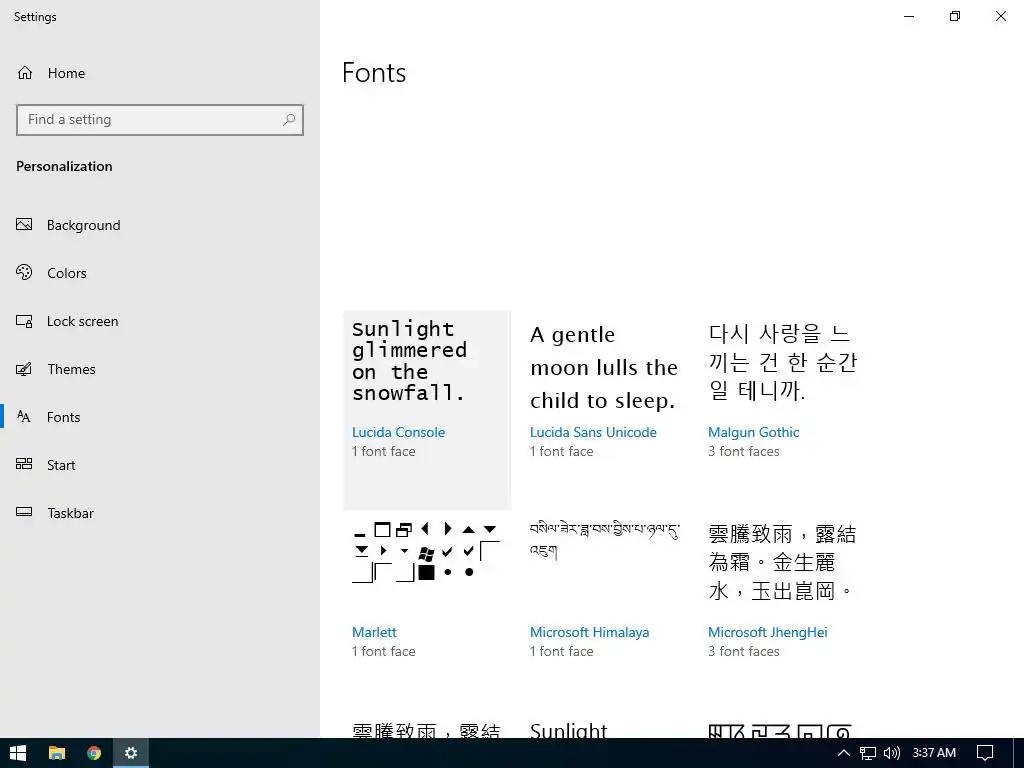Click the 3:37 AM clock
This screenshot has height=768, width=1024.
(934, 753)
